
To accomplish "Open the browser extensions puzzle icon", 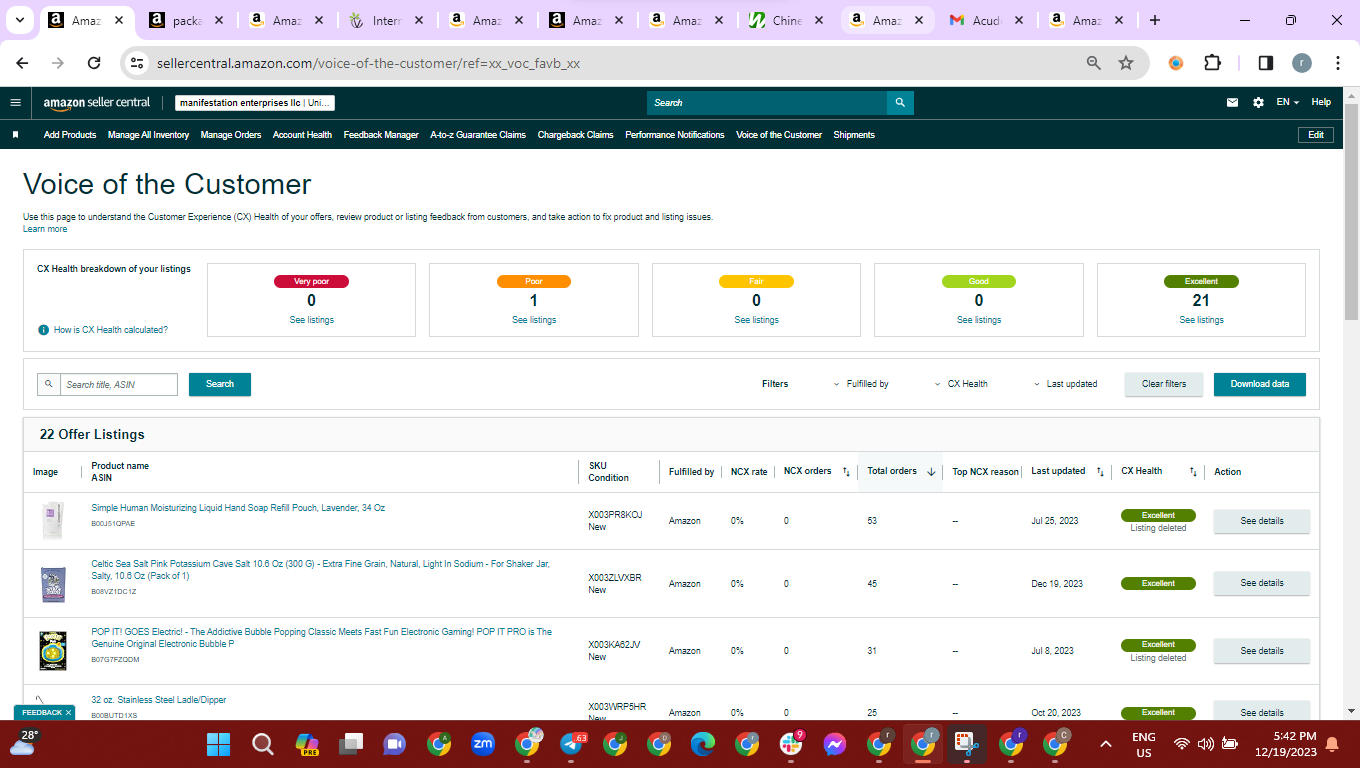I will pyautogui.click(x=1212, y=63).
